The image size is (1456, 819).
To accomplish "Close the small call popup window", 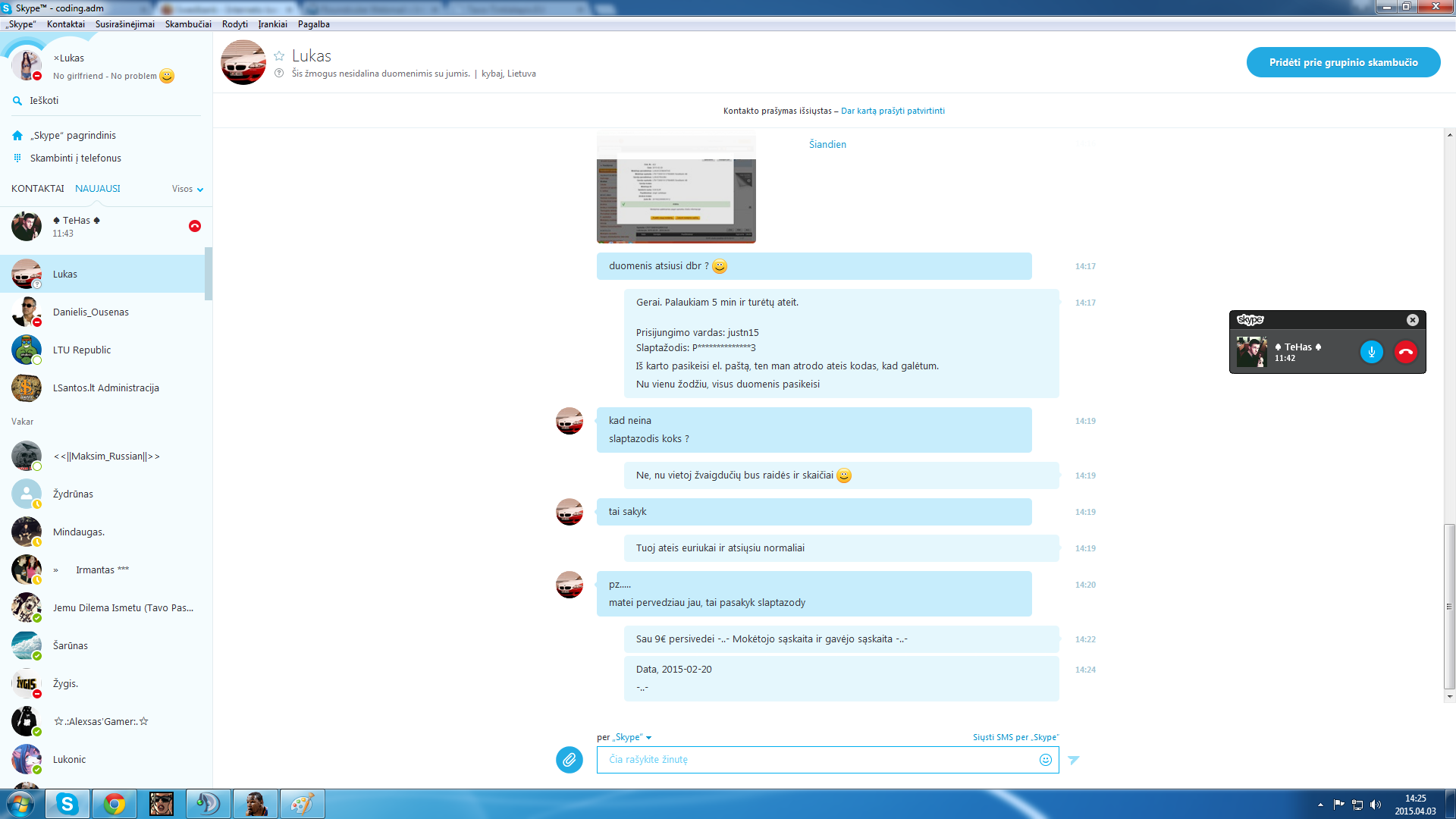I will tap(1412, 320).
